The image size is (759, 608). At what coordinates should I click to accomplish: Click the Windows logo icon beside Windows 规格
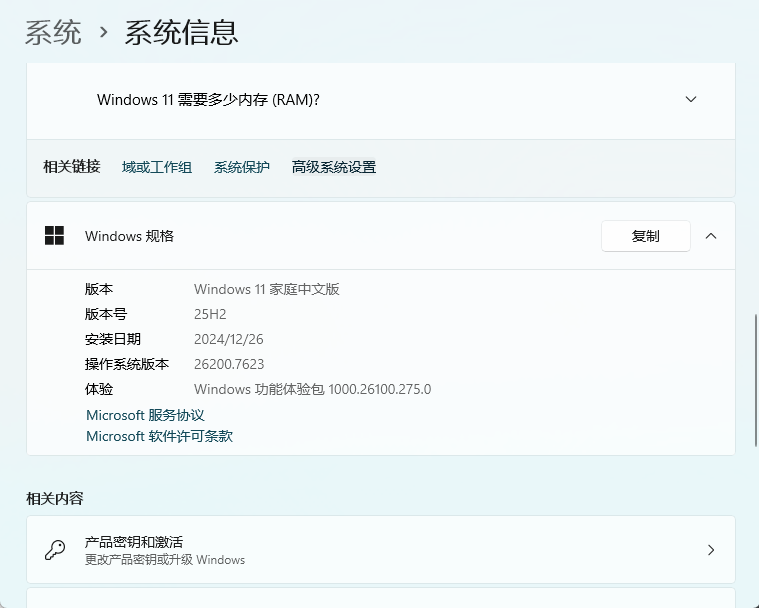tap(54, 236)
